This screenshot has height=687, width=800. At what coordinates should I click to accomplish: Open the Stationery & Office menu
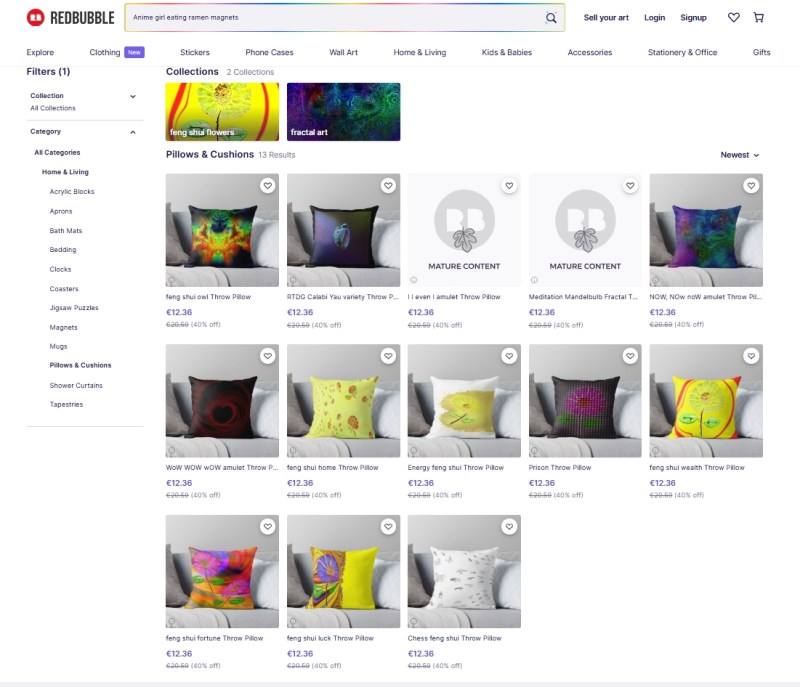click(x=682, y=52)
